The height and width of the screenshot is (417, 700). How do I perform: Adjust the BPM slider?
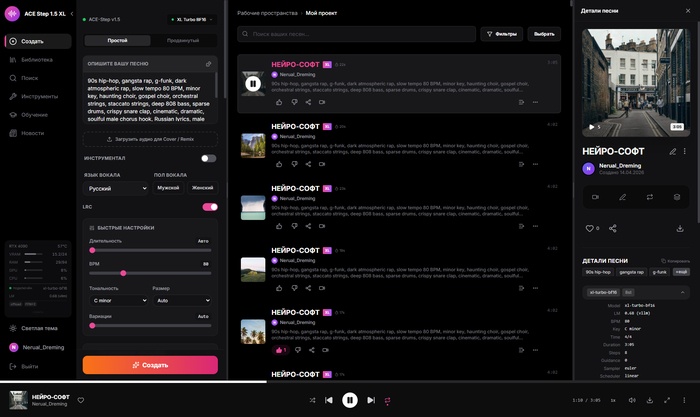point(150,273)
